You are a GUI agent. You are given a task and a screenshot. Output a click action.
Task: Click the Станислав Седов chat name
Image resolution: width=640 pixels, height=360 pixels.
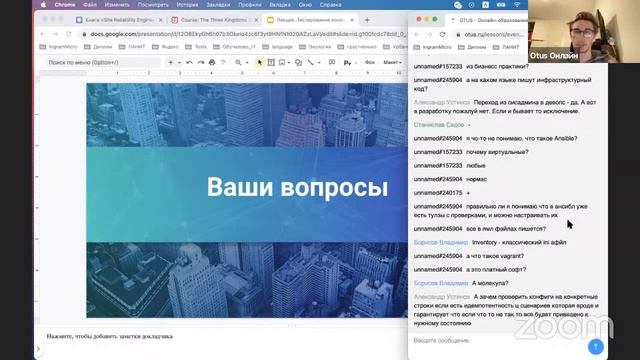click(x=439, y=124)
